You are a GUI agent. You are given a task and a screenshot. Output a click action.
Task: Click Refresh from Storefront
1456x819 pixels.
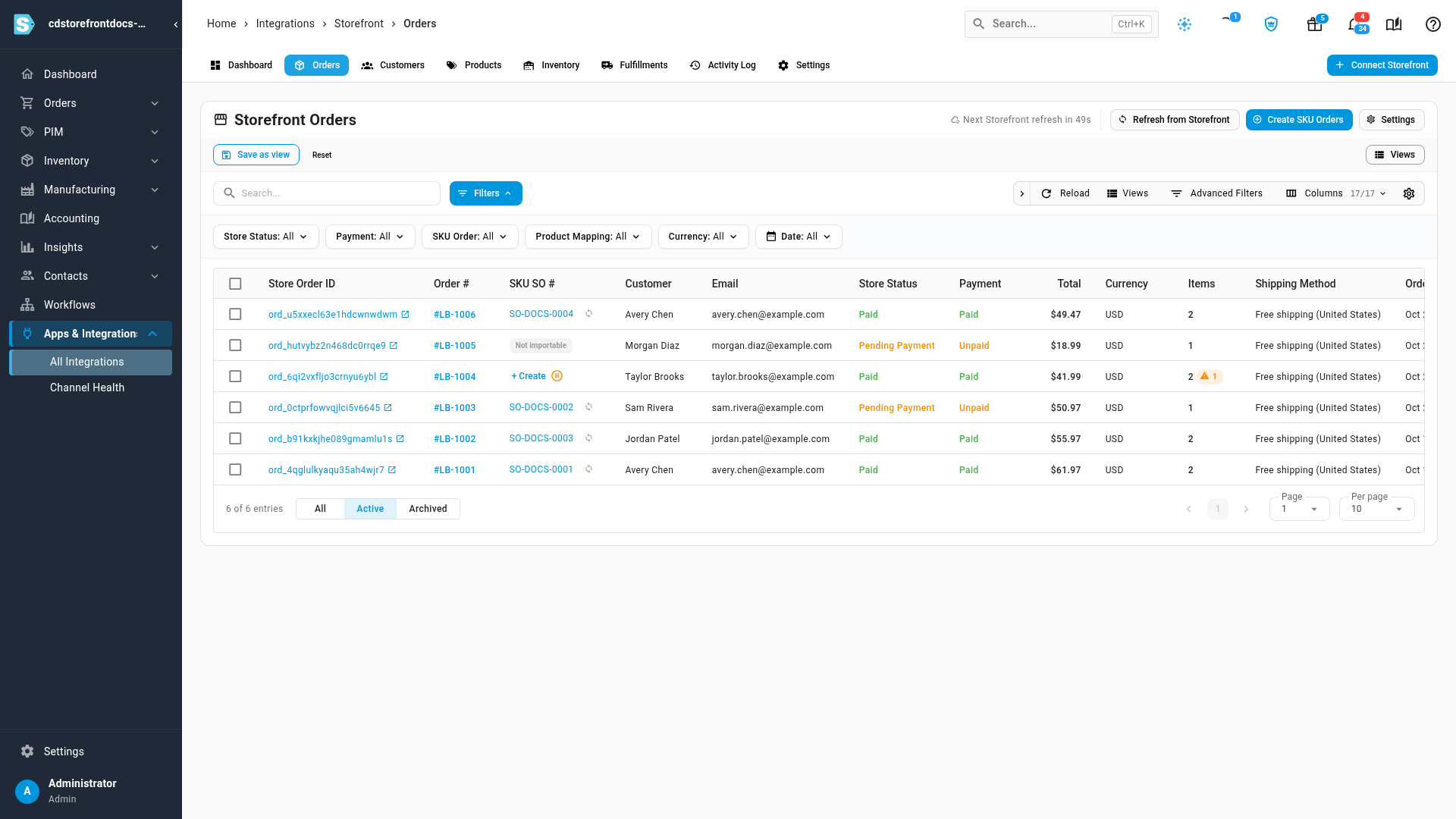point(1175,120)
